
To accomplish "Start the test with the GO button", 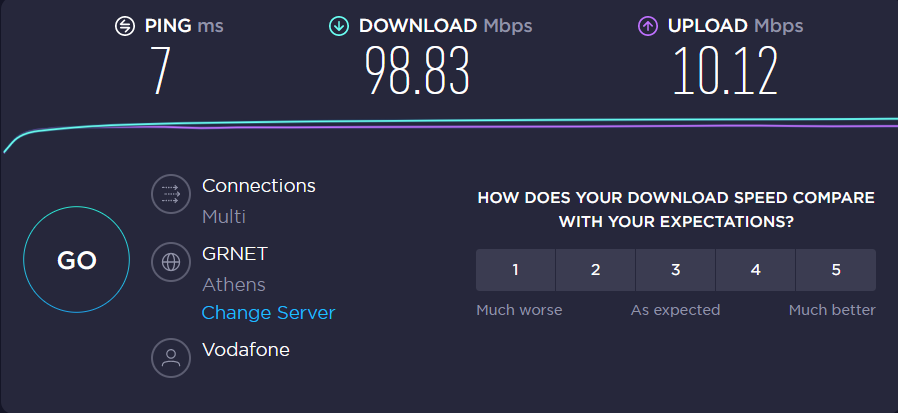I will (x=77, y=259).
